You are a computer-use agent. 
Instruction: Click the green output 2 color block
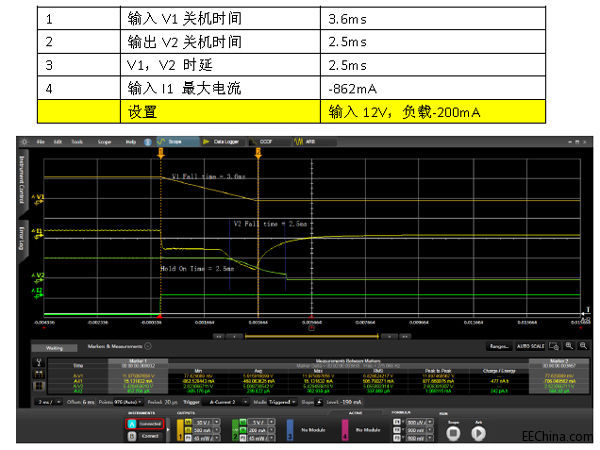click(235, 430)
